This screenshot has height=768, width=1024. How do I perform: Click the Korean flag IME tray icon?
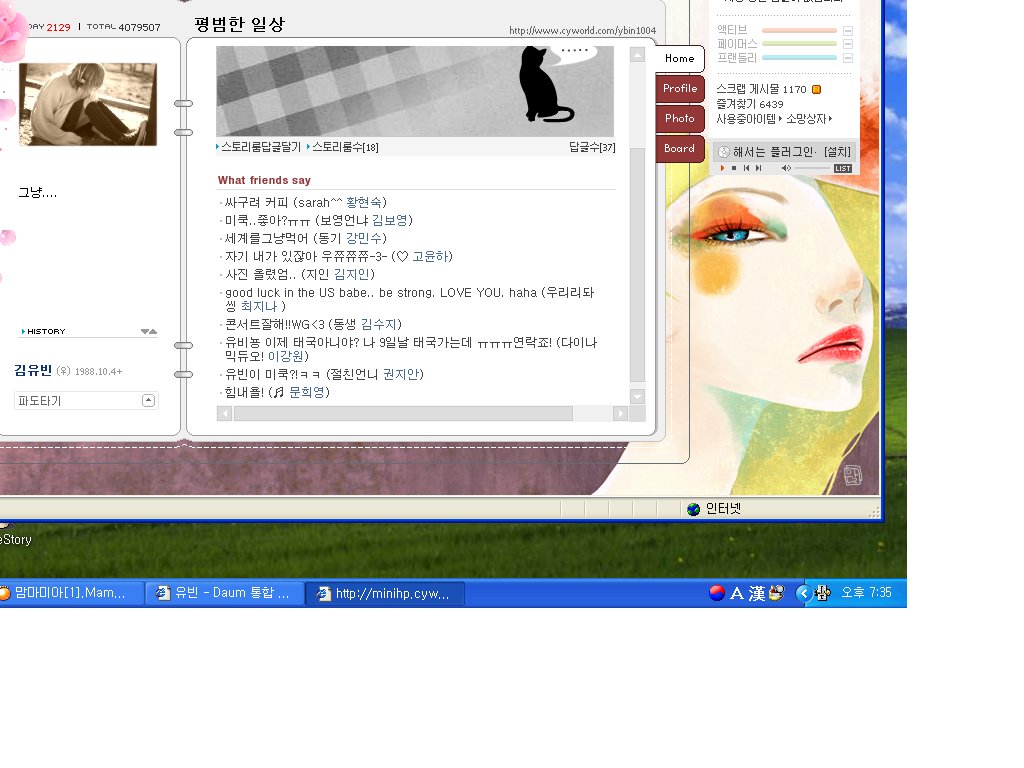coord(717,593)
